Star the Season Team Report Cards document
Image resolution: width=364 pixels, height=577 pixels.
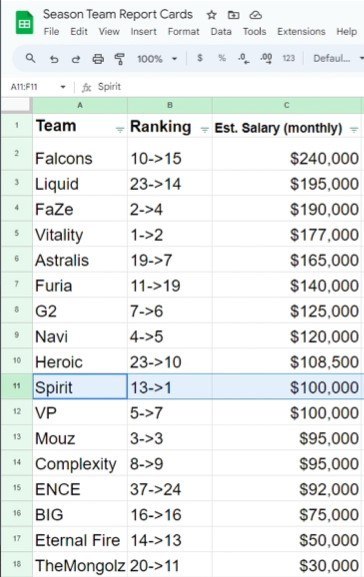coord(211,15)
